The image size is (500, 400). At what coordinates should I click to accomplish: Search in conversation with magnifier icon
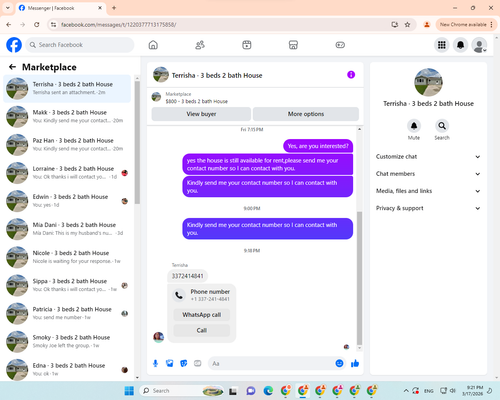[x=442, y=126]
